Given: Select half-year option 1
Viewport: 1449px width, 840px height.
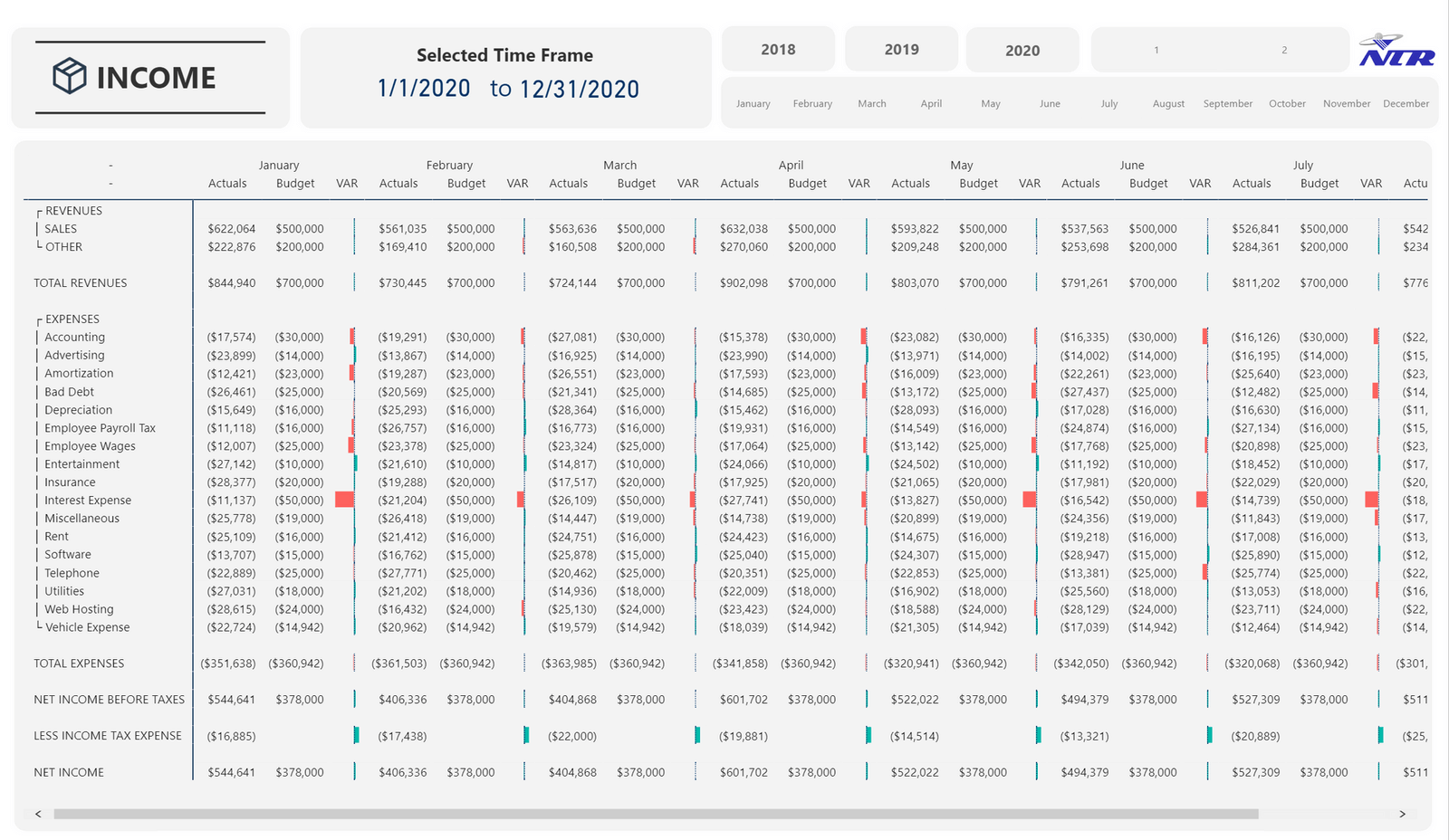Looking at the screenshot, I should coord(1156,50).
